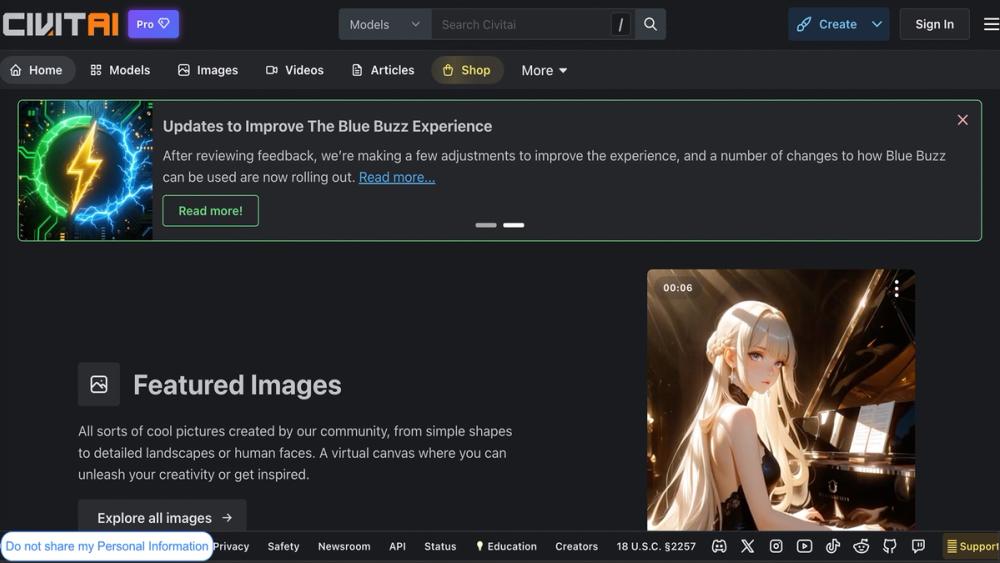The width and height of the screenshot is (1000, 563).
Task: Open the Education footer link
Action: click(x=506, y=546)
